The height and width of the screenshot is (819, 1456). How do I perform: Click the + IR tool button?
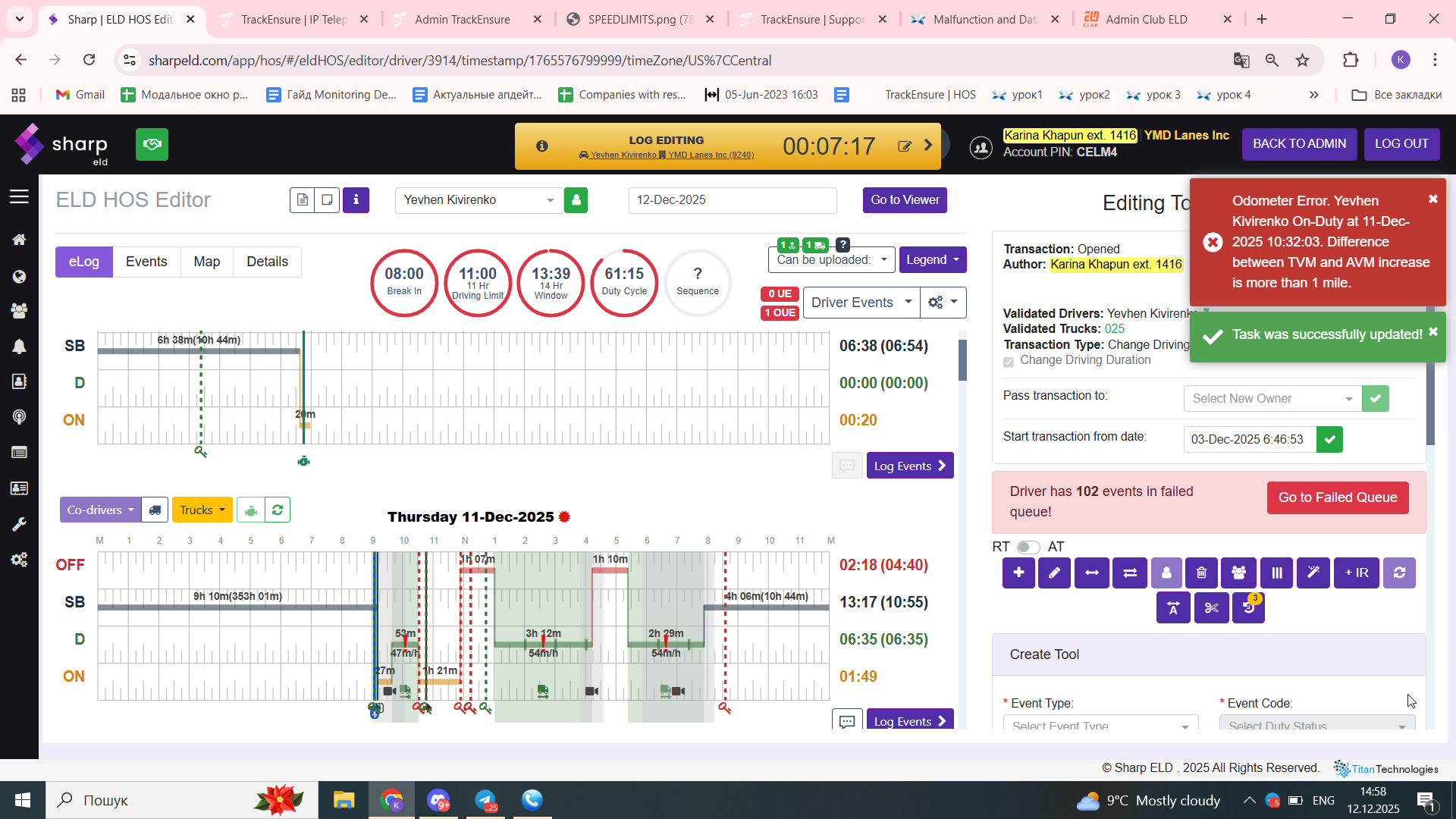click(x=1356, y=573)
